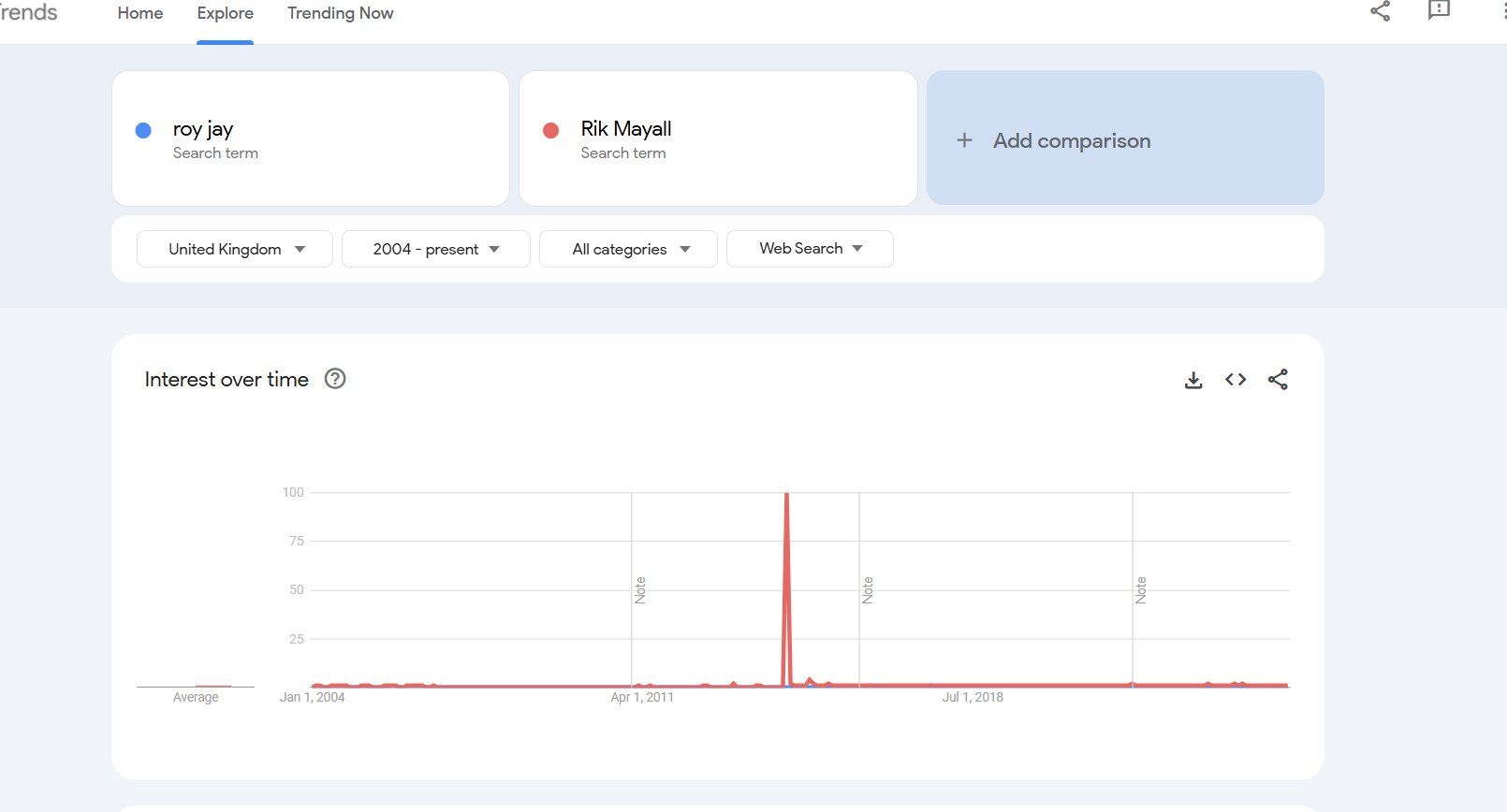
Task: Click the share icon in top header
Action: pos(1380,10)
